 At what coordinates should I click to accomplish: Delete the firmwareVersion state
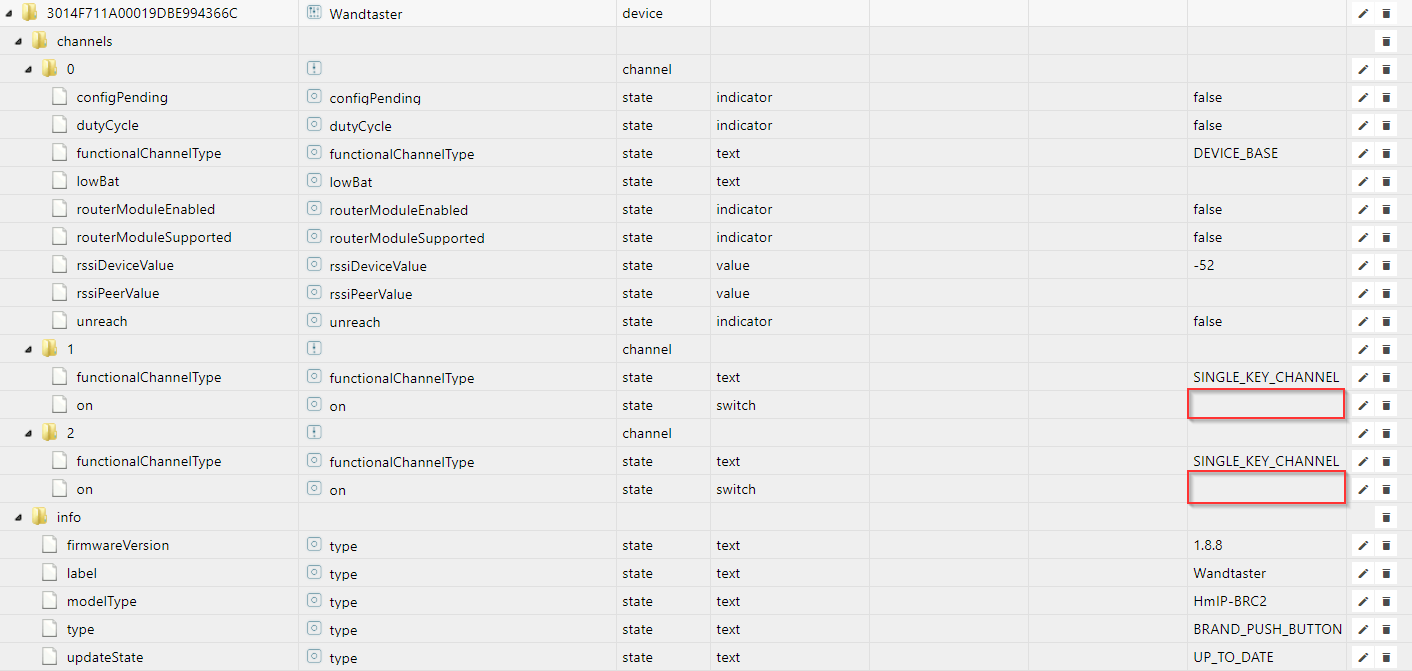[1386, 546]
